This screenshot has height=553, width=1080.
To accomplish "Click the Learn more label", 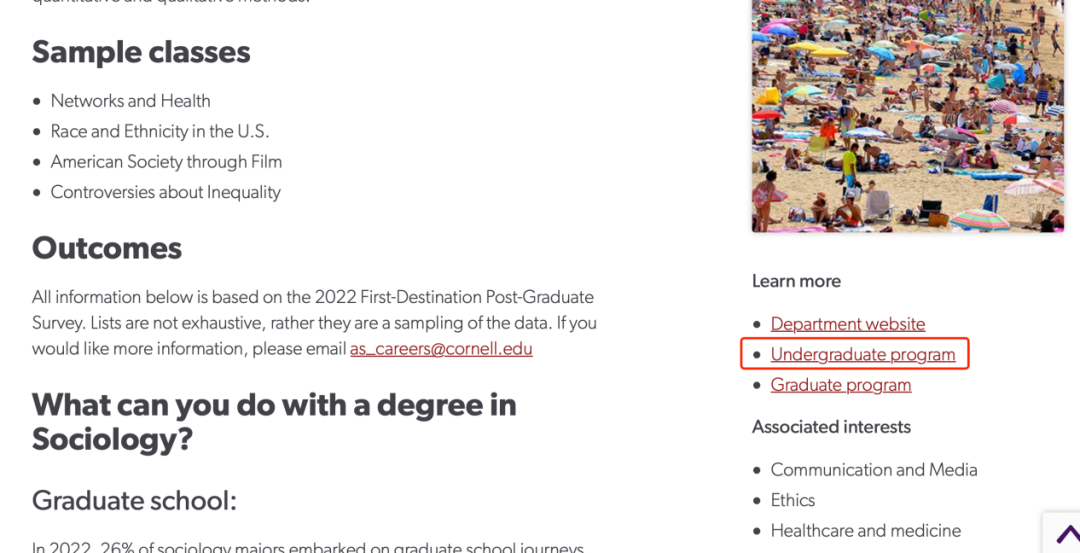I will [796, 281].
